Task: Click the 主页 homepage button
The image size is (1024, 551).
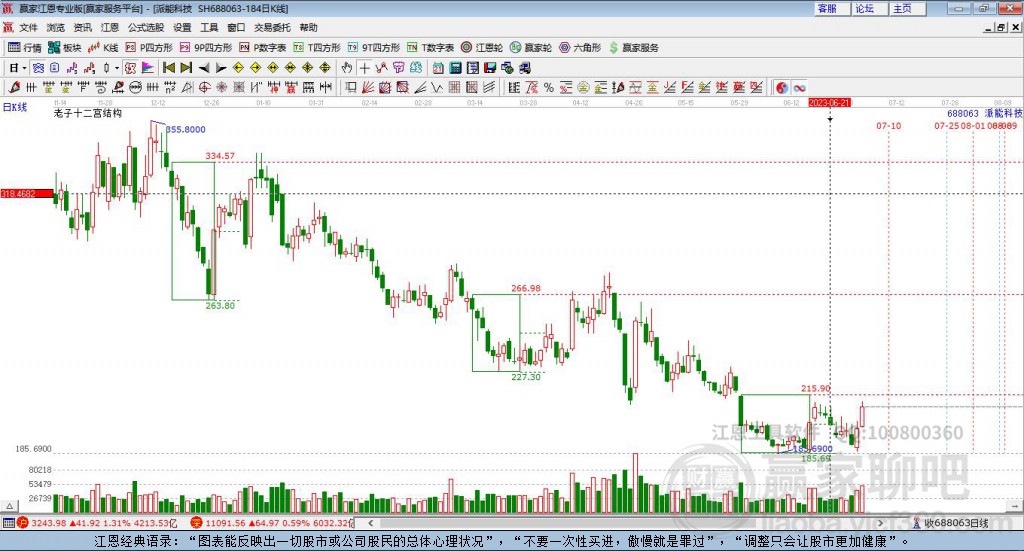Action: click(x=908, y=8)
